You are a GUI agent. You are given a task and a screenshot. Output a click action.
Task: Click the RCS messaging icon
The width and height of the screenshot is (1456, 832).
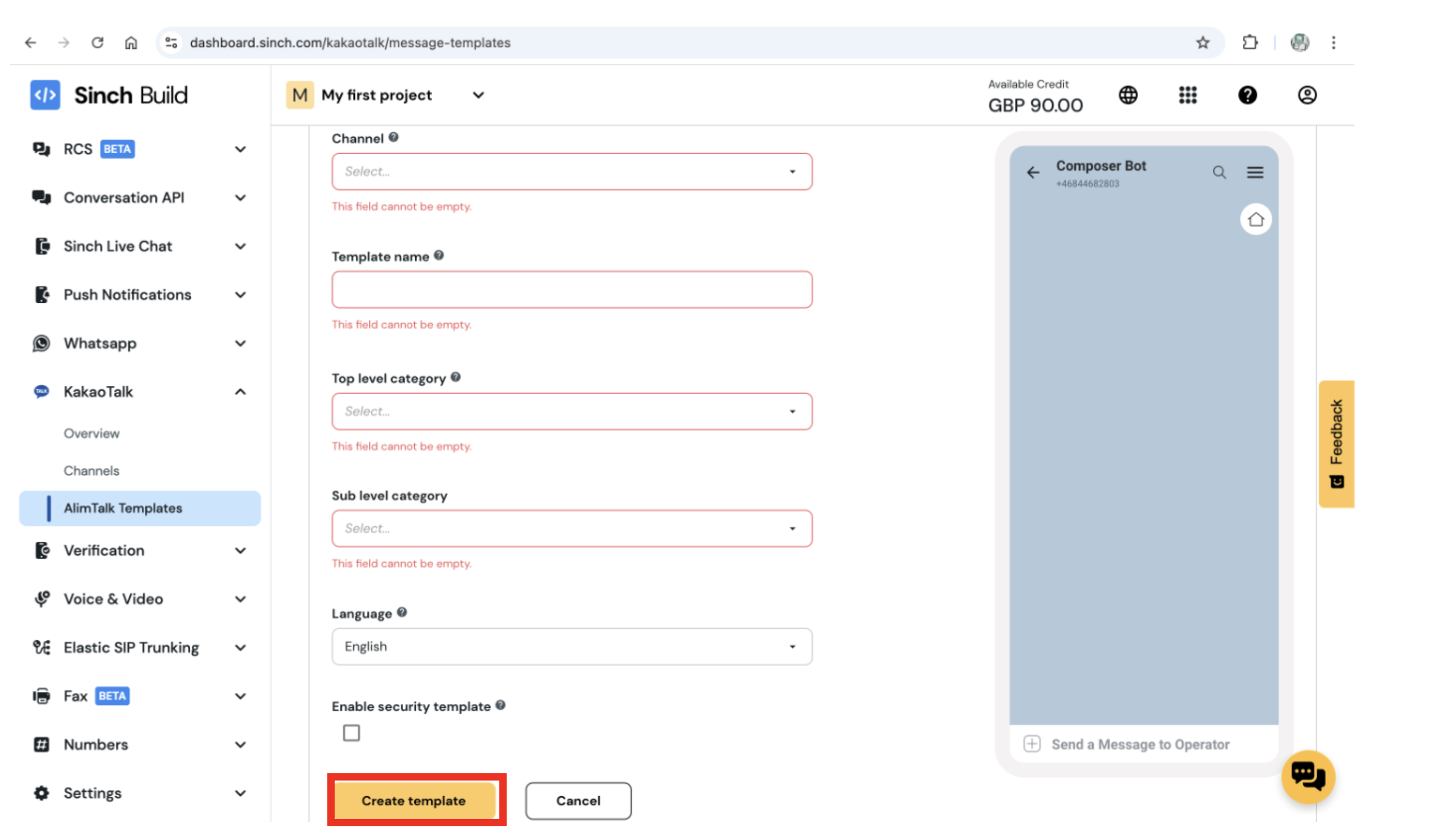(x=41, y=149)
